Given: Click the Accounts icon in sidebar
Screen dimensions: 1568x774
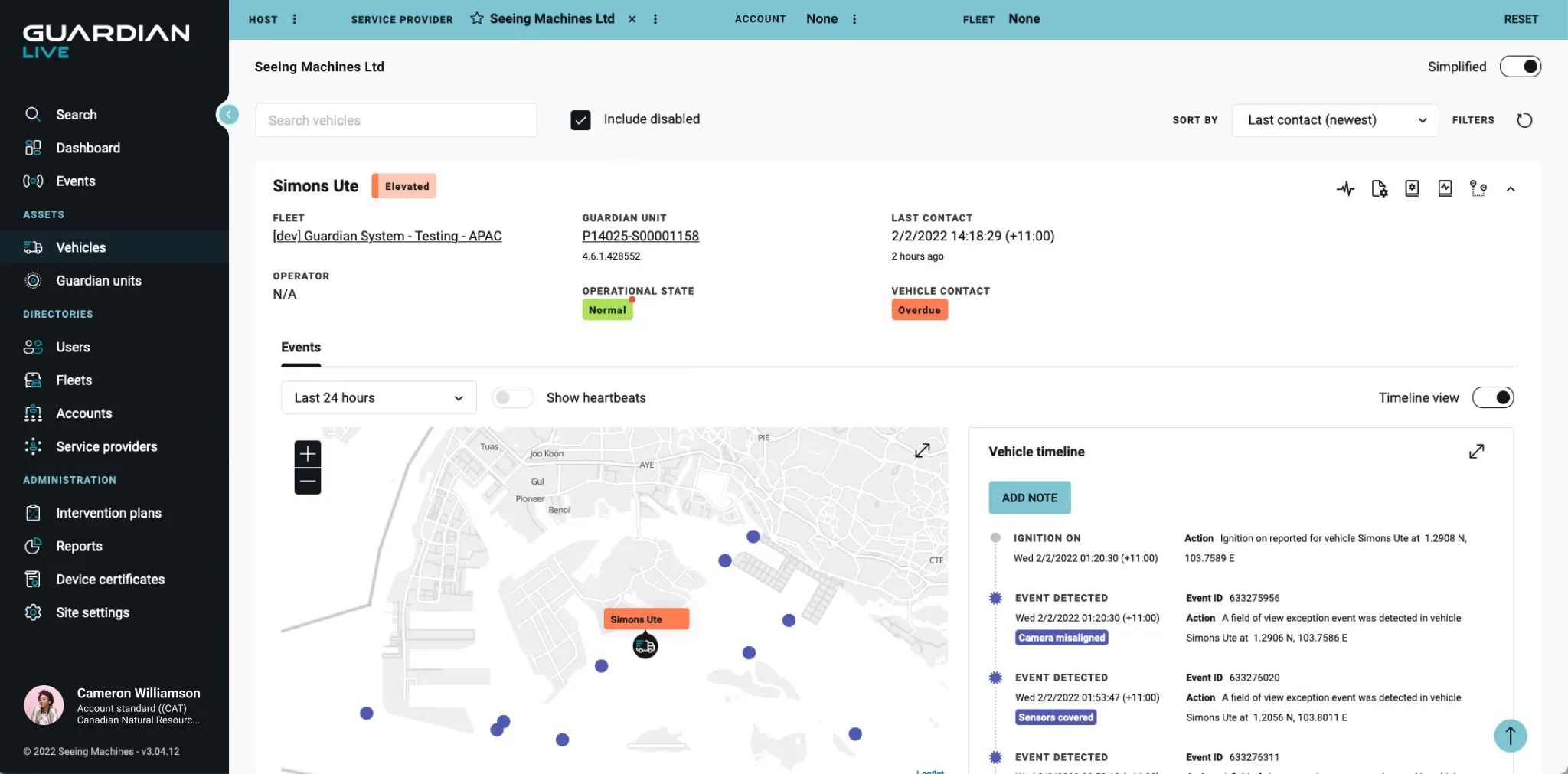Looking at the screenshot, I should [33, 413].
